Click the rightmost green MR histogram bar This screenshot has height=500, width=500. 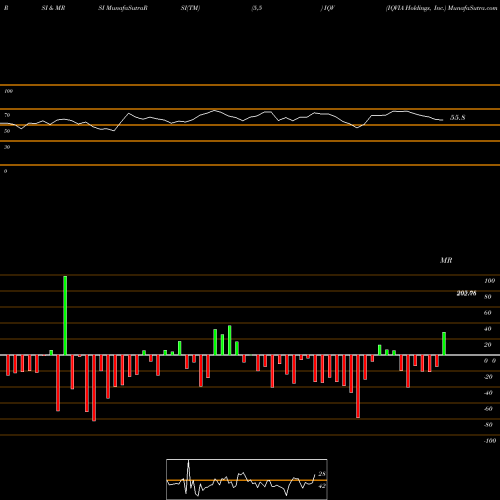point(444,344)
